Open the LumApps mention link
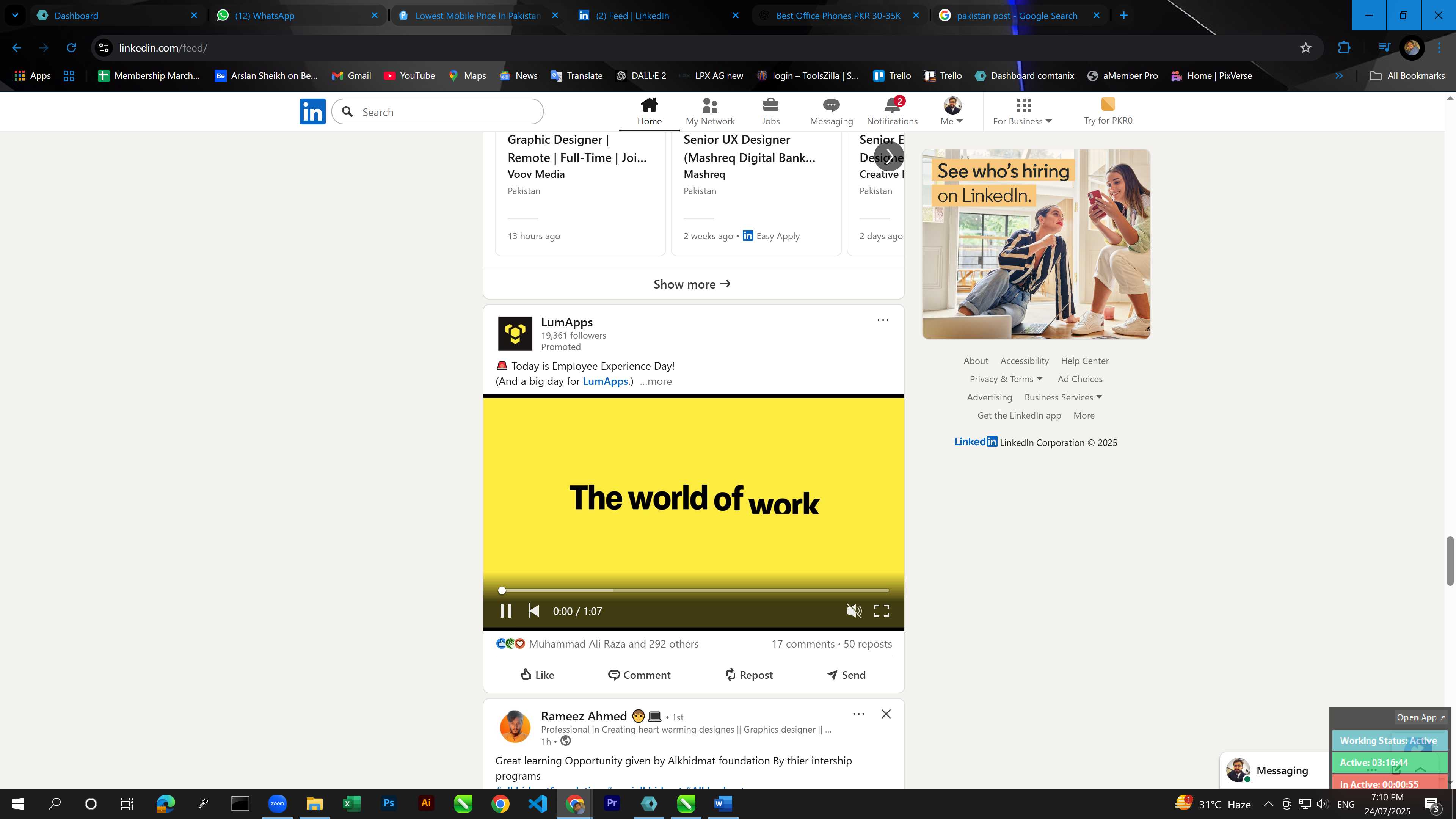This screenshot has width=1456, height=819. [605, 381]
